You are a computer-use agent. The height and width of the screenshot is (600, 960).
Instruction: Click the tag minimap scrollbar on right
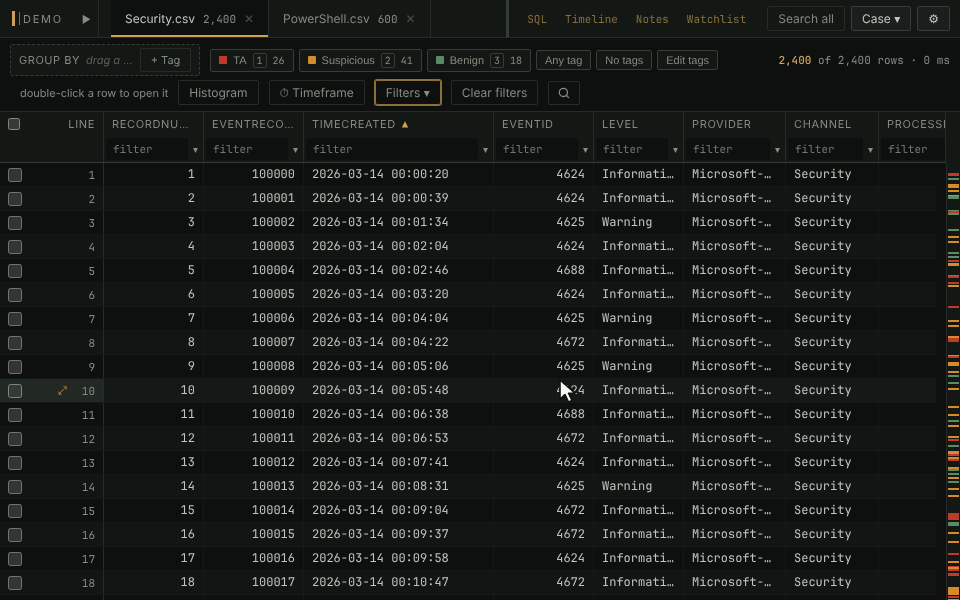pyautogui.click(x=953, y=381)
